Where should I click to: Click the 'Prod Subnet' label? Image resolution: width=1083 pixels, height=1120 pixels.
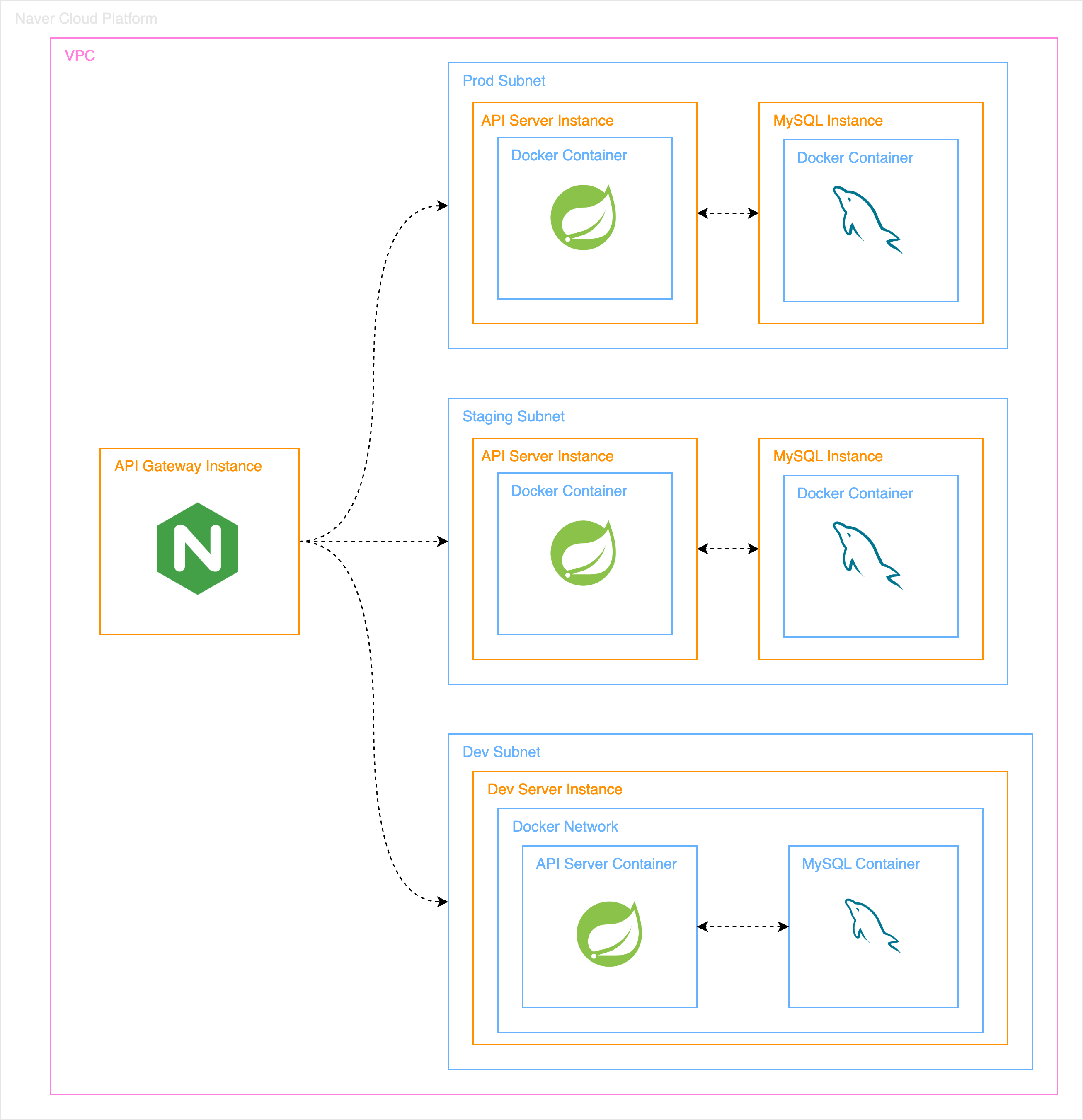point(504,80)
